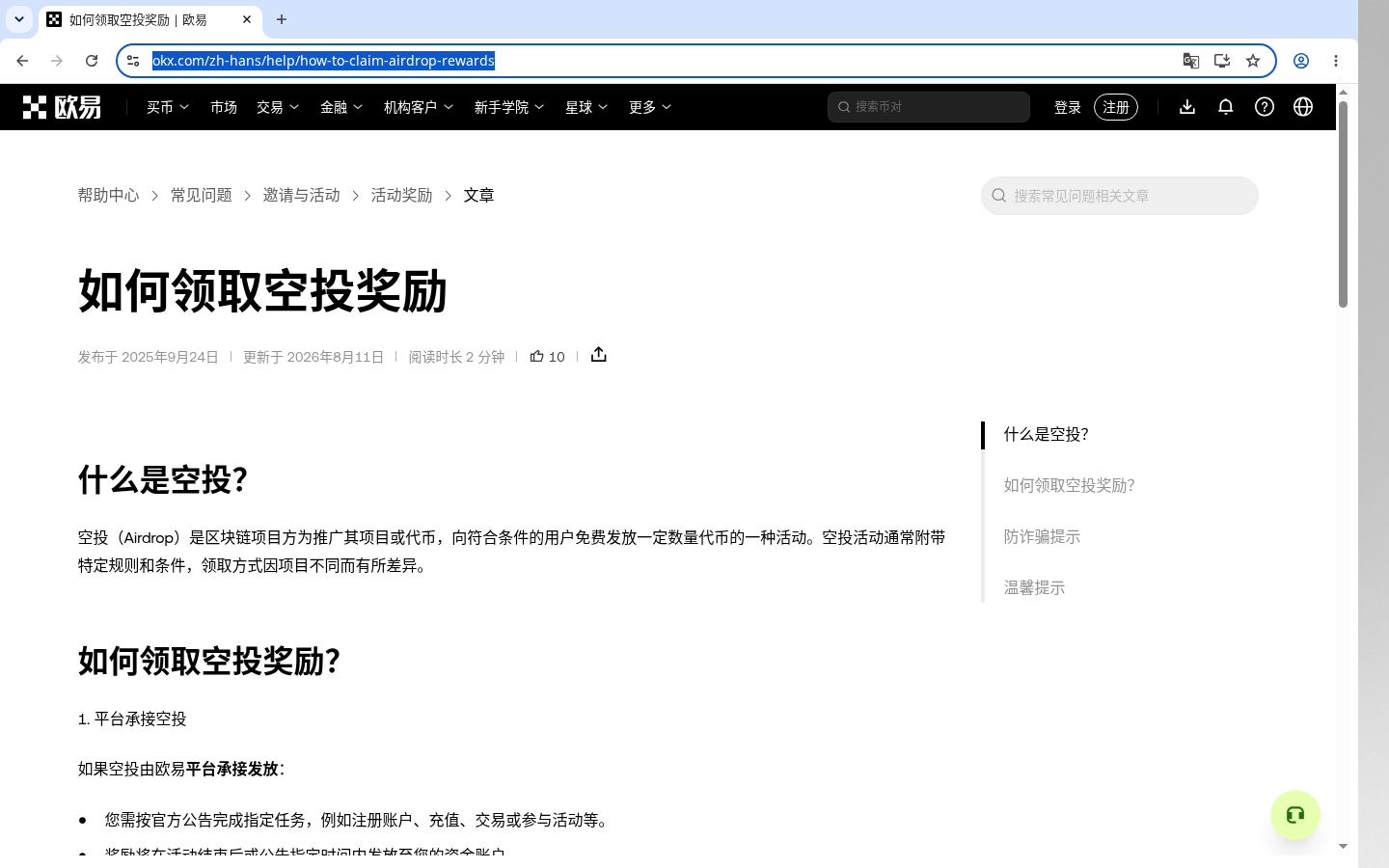1389x868 pixels.
Task: Click the 文章 breadcrumb text
Action: pos(479,195)
